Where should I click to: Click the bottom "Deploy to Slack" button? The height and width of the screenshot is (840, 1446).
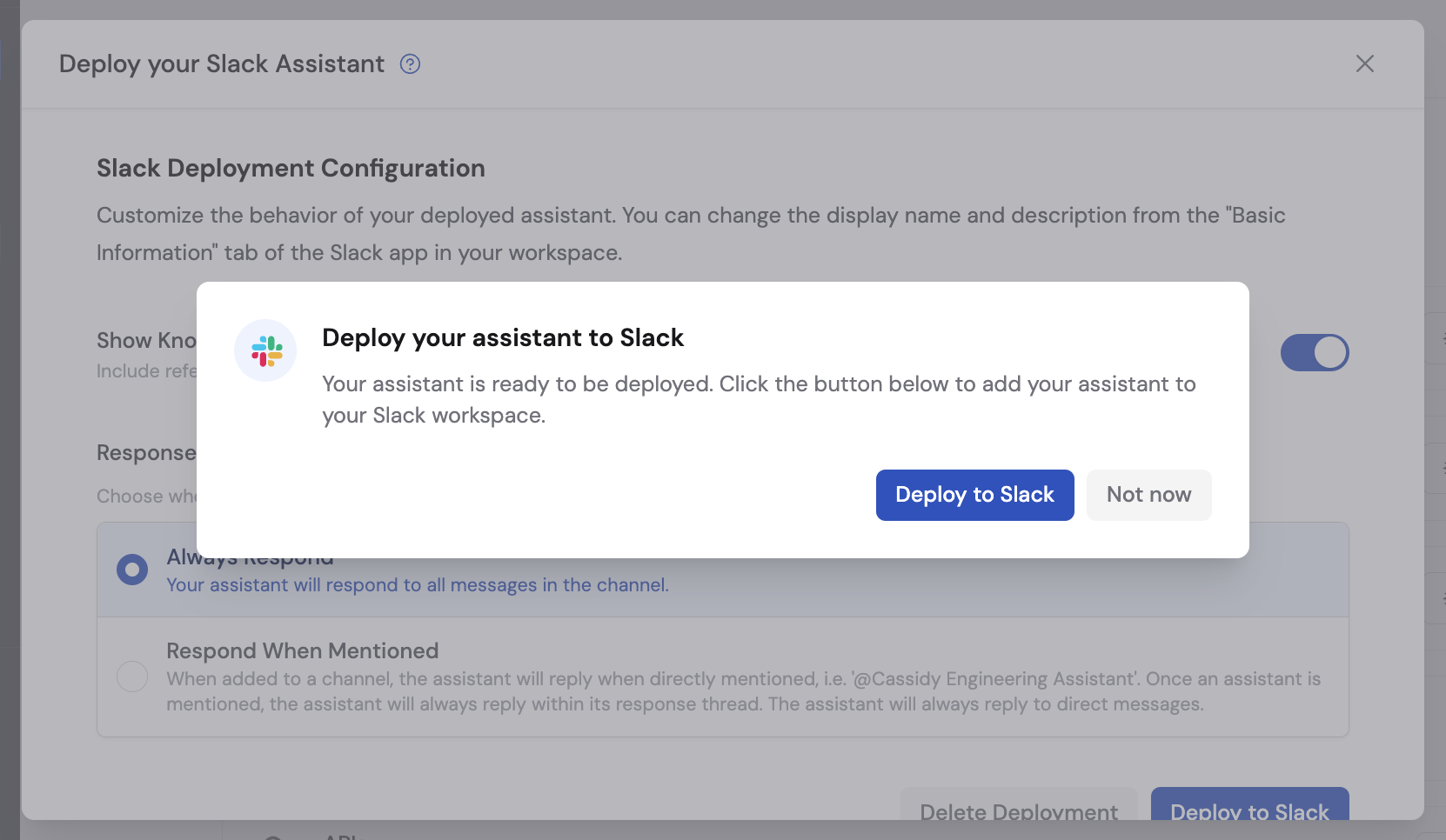point(1249,811)
